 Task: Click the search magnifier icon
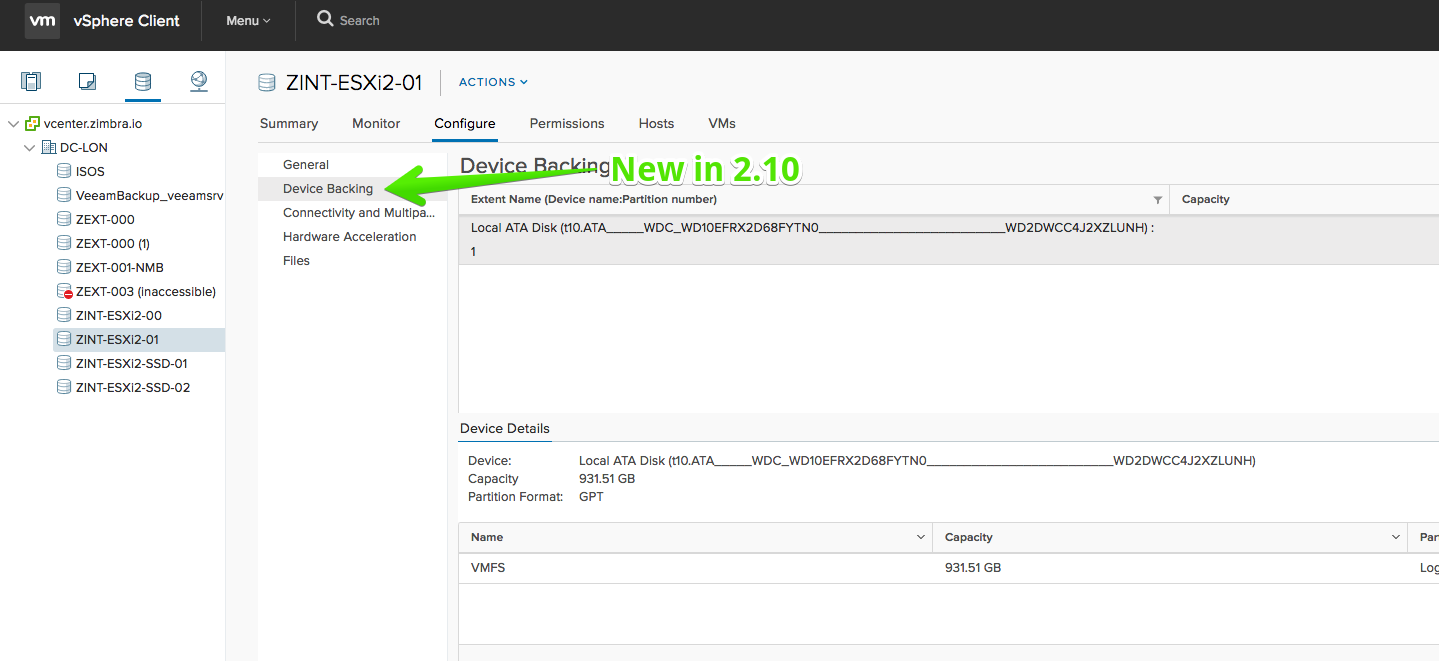(325, 19)
